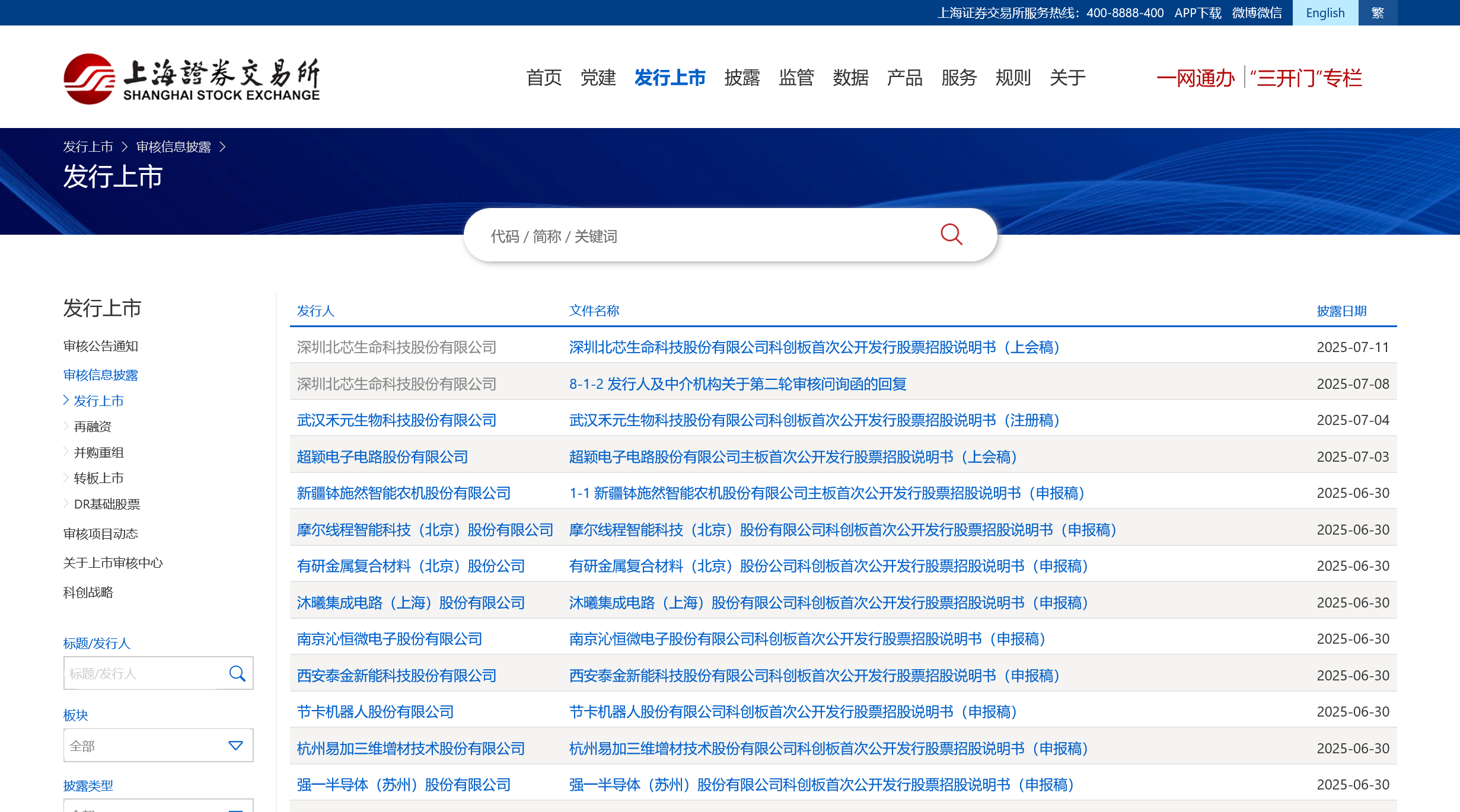Open issuer 新疆钵施然智能农机股份有限公司

tap(404, 493)
